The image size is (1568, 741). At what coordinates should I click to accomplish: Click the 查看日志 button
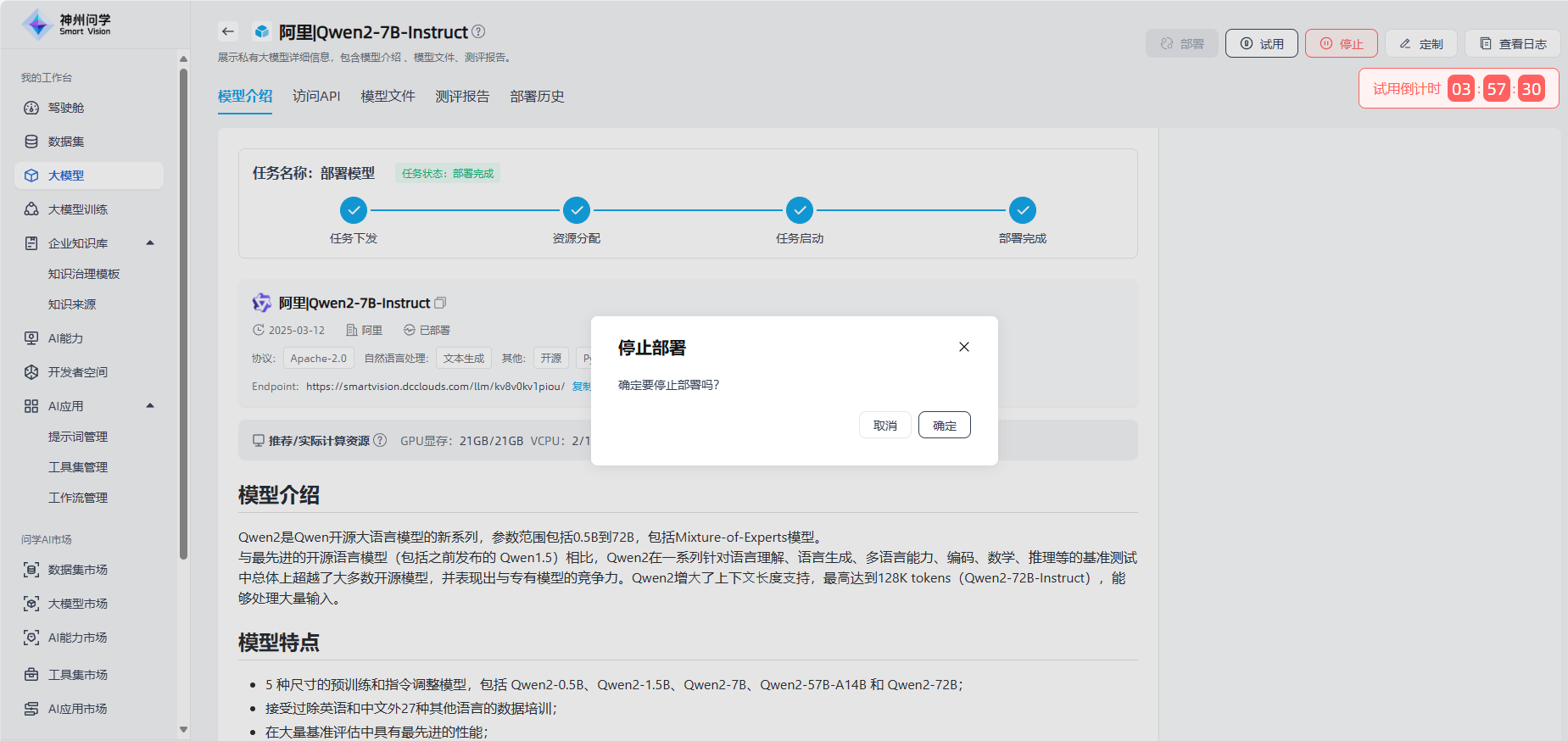pyautogui.click(x=1512, y=44)
